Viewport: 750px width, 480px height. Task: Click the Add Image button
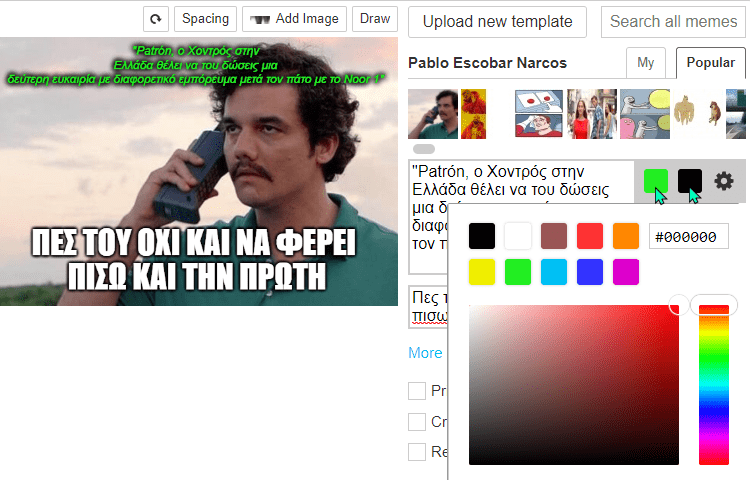coord(294,19)
